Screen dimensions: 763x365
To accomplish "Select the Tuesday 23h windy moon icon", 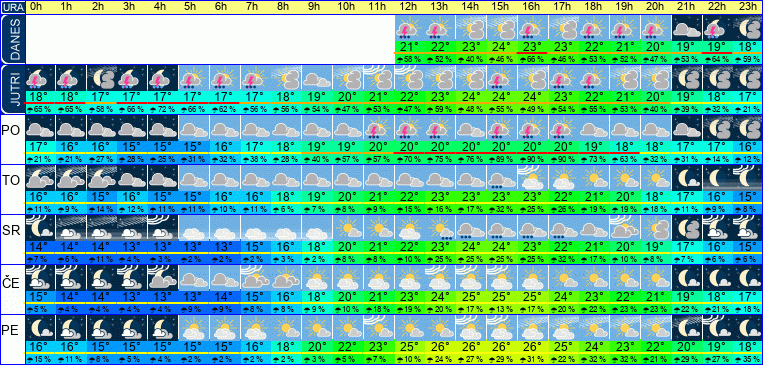I will click(747, 178).
